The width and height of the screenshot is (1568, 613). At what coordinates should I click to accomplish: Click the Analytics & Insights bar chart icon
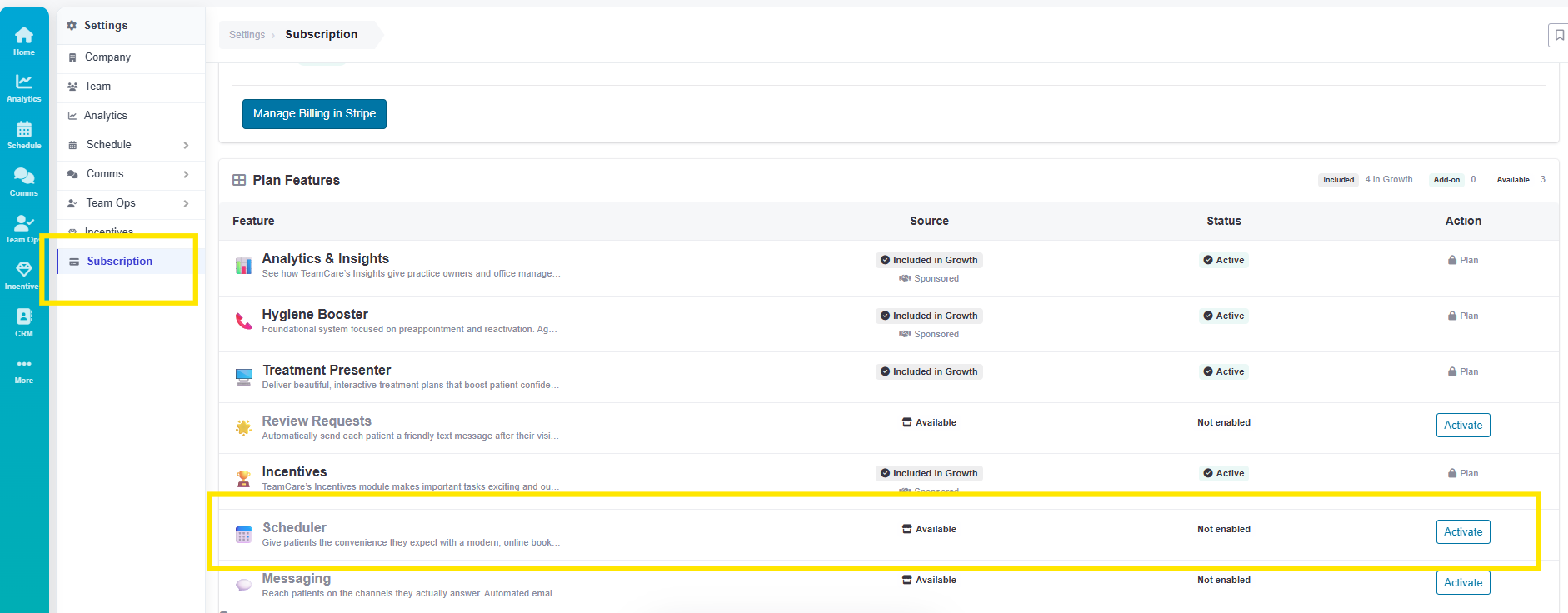pos(243,266)
